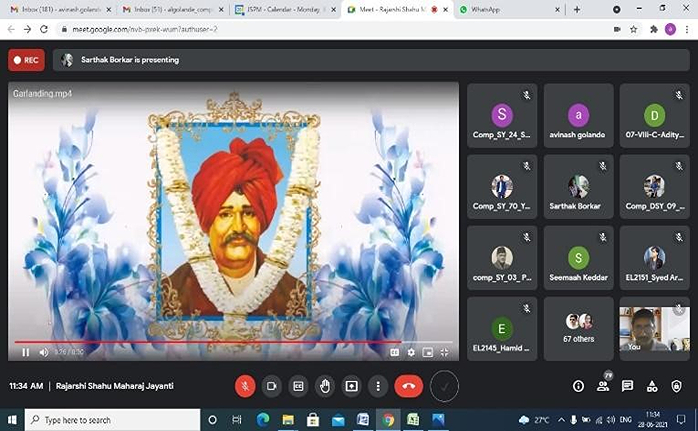Switch to Inbox (51) Gmail tab
This screenshot has height=431, width=698.
tap(171, 9)
